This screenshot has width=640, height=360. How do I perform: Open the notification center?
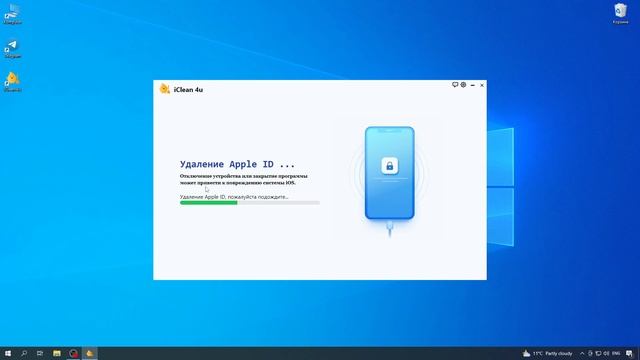[x=629, y=353]
